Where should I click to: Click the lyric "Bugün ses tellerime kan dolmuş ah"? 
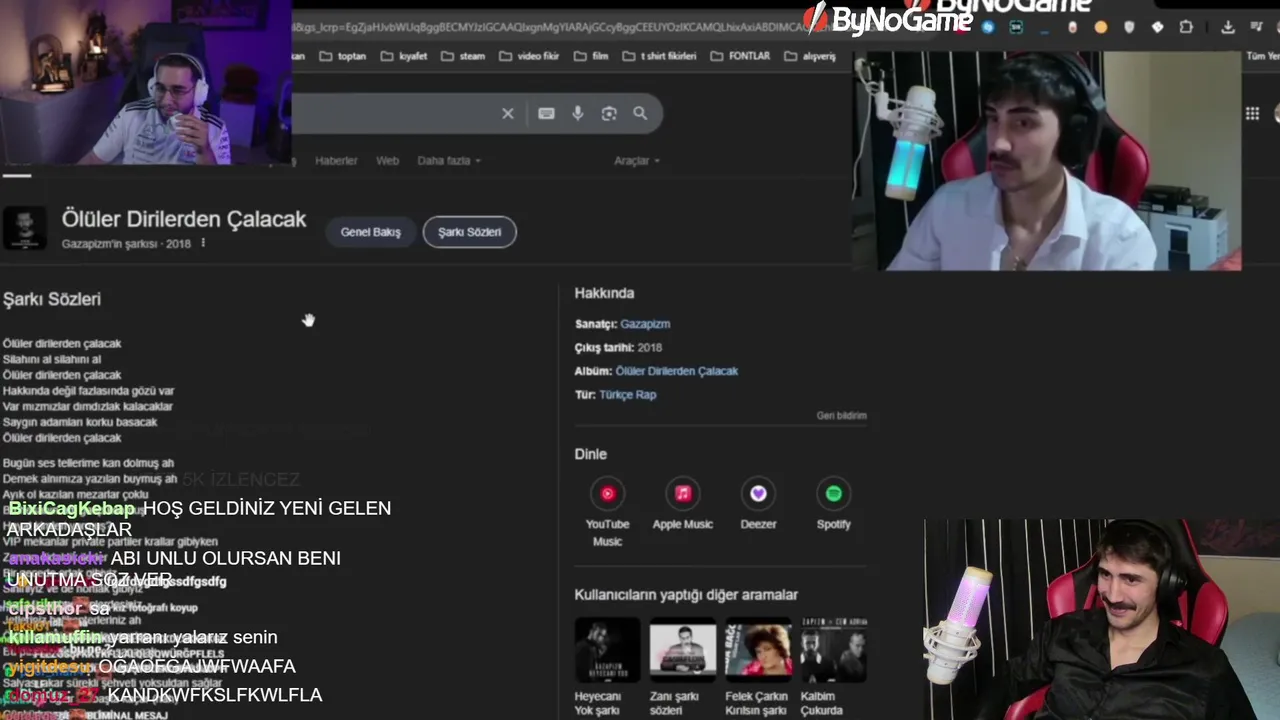(88, 463)
